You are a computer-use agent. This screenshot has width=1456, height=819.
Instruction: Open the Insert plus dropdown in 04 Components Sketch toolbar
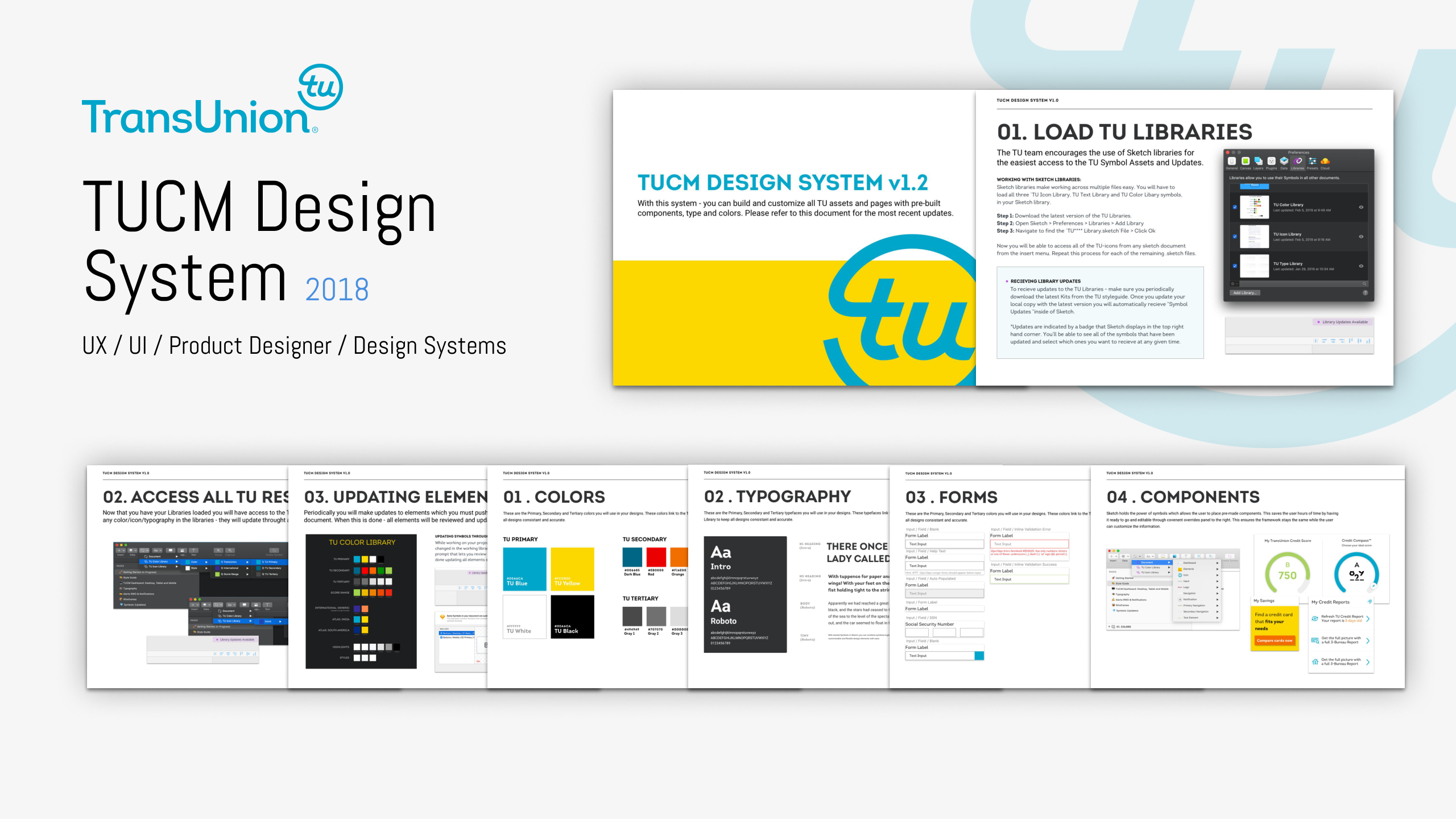click(x=1113, y=556)
